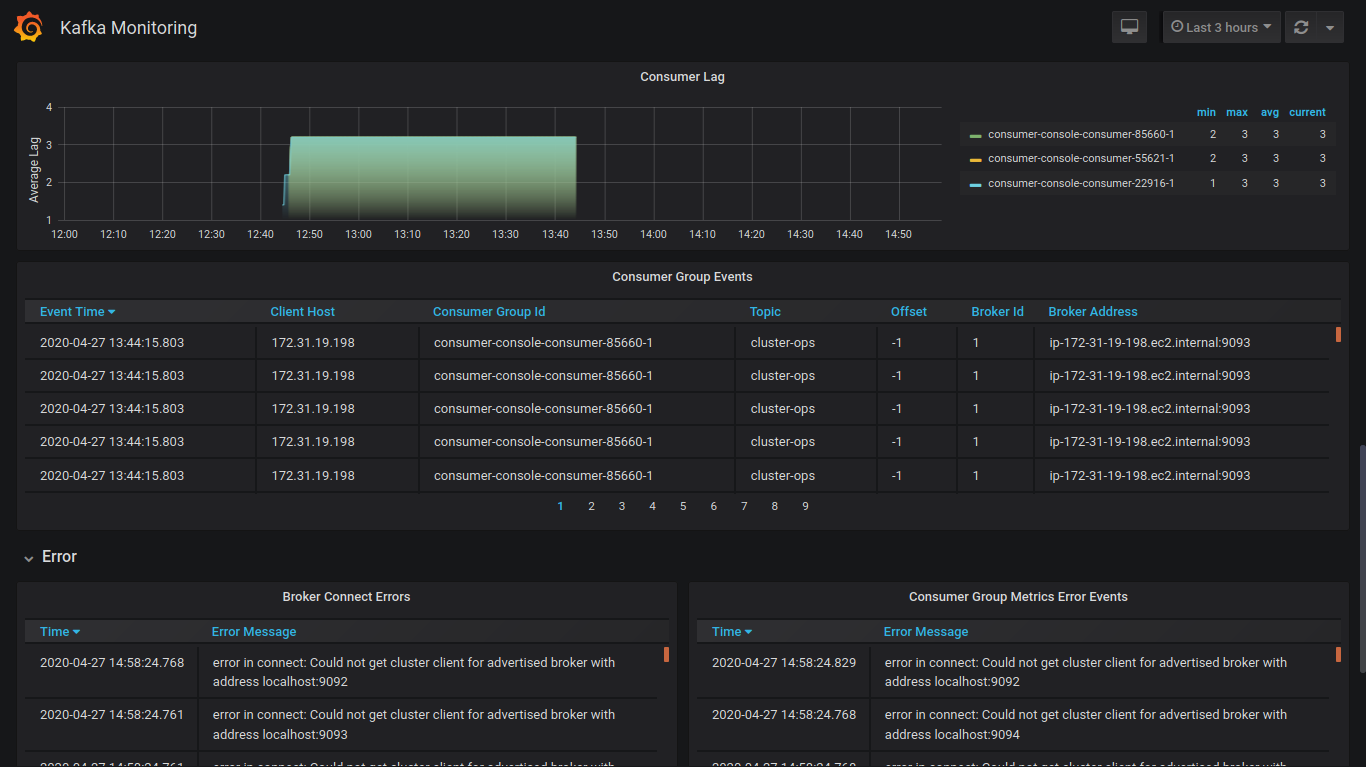Click the Grafana logo icon
This screenshot has height=767, width=1366.
(28, 28)
